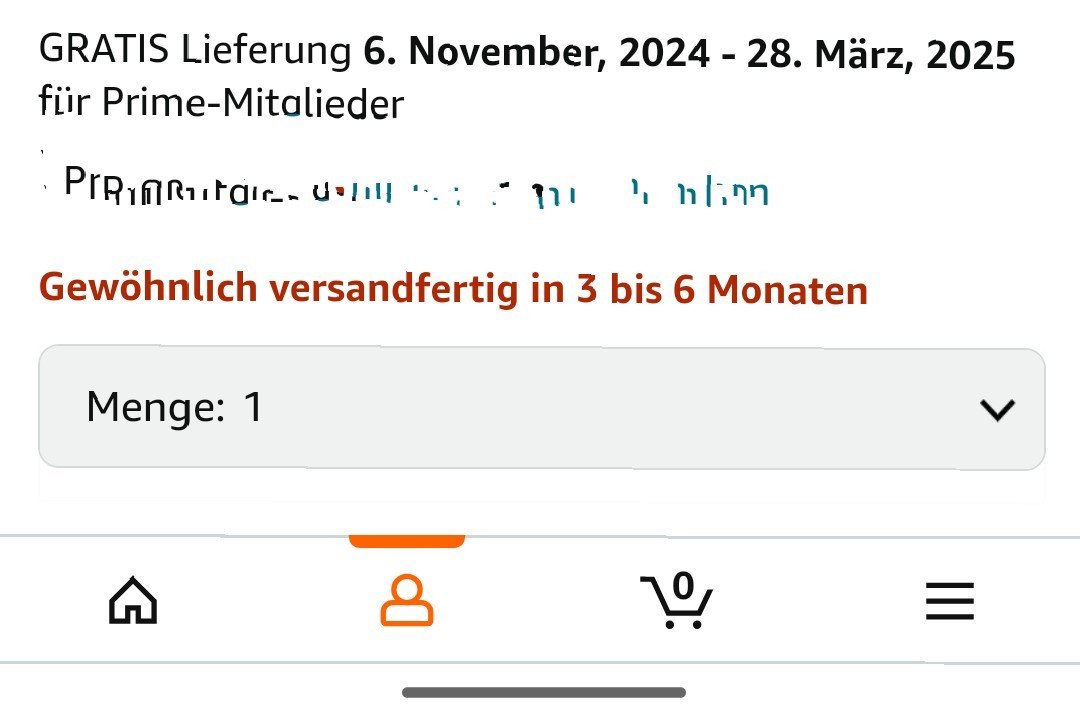Image resolution: width=1080 pixels, height=723 pixels.
Task: Click the "Gewöhnlich versandfertig in 3 bis 6 Monaten" notice
Action: coord(453,290)
